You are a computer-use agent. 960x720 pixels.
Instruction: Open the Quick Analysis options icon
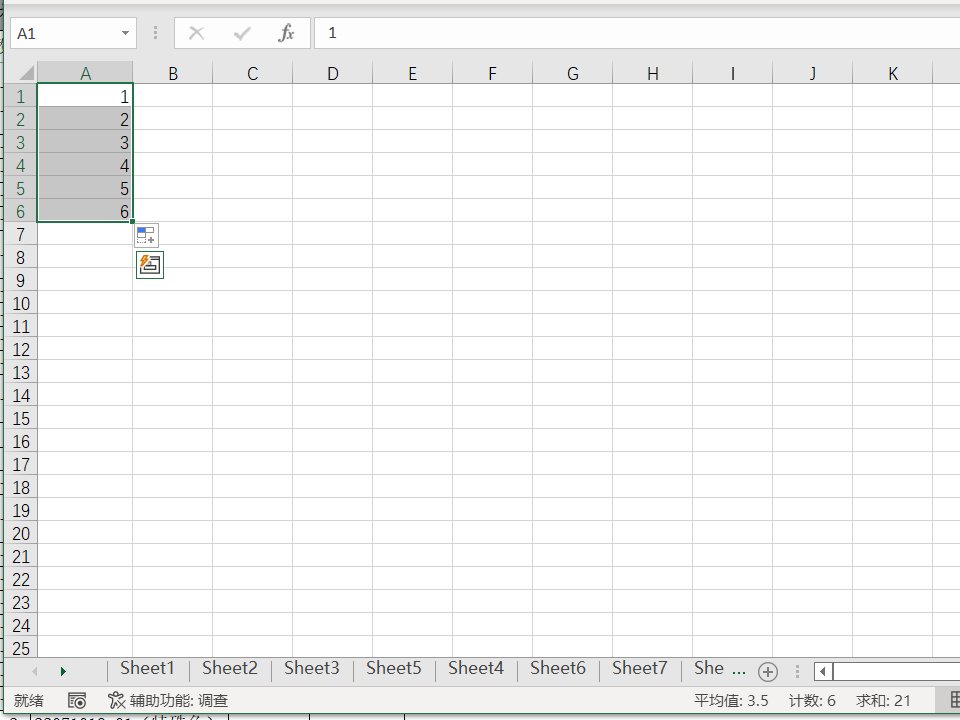tap(148, 264)
